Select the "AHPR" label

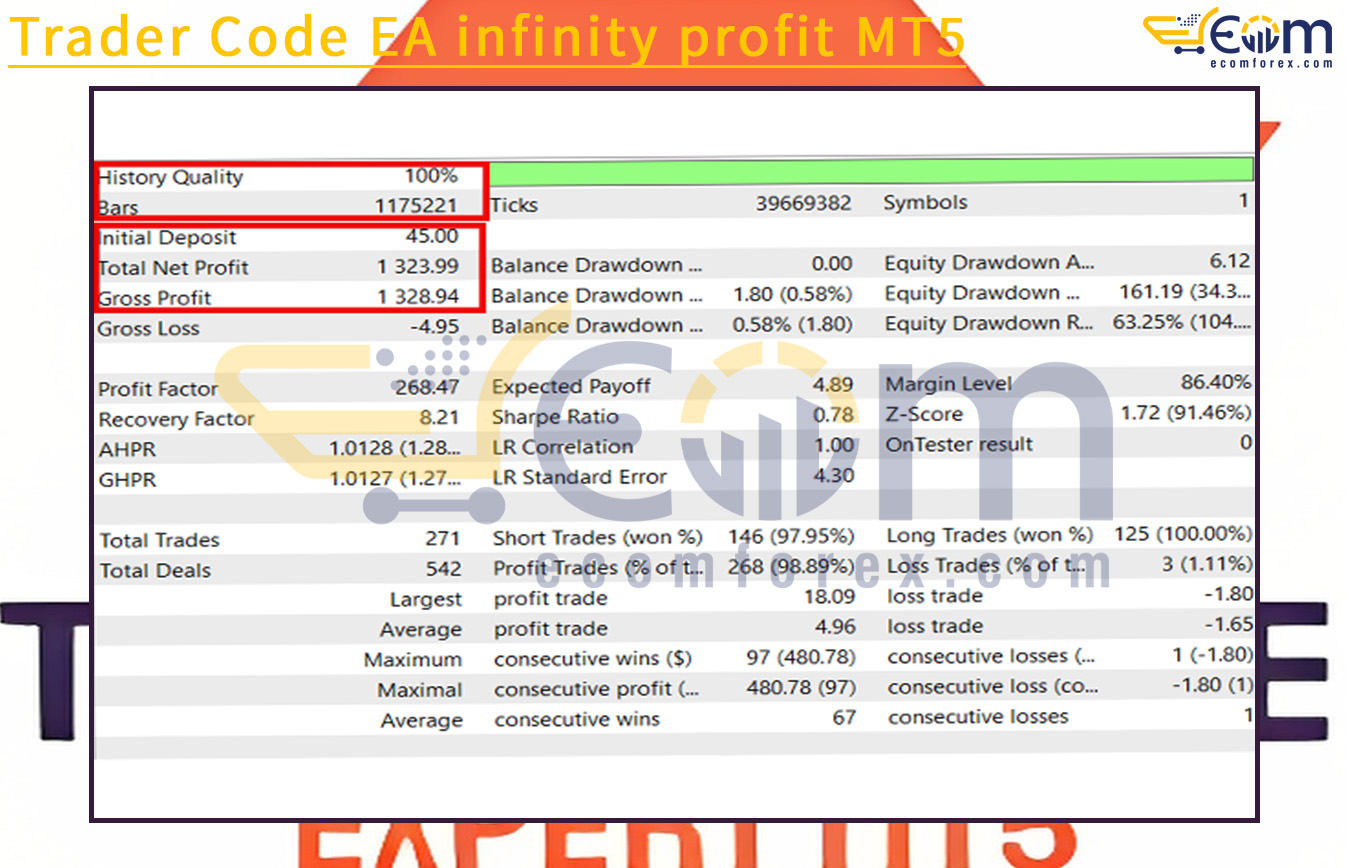click(127, 450)
